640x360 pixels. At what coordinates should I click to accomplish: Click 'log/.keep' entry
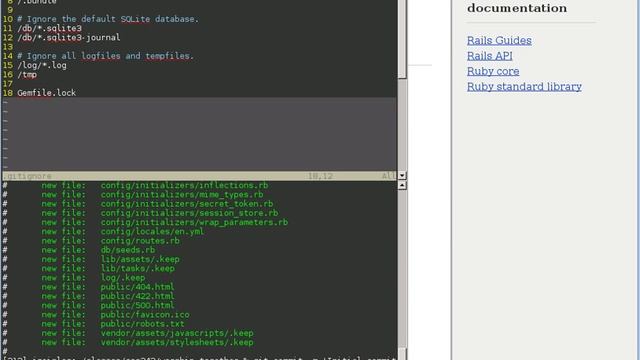pos(123,278)
